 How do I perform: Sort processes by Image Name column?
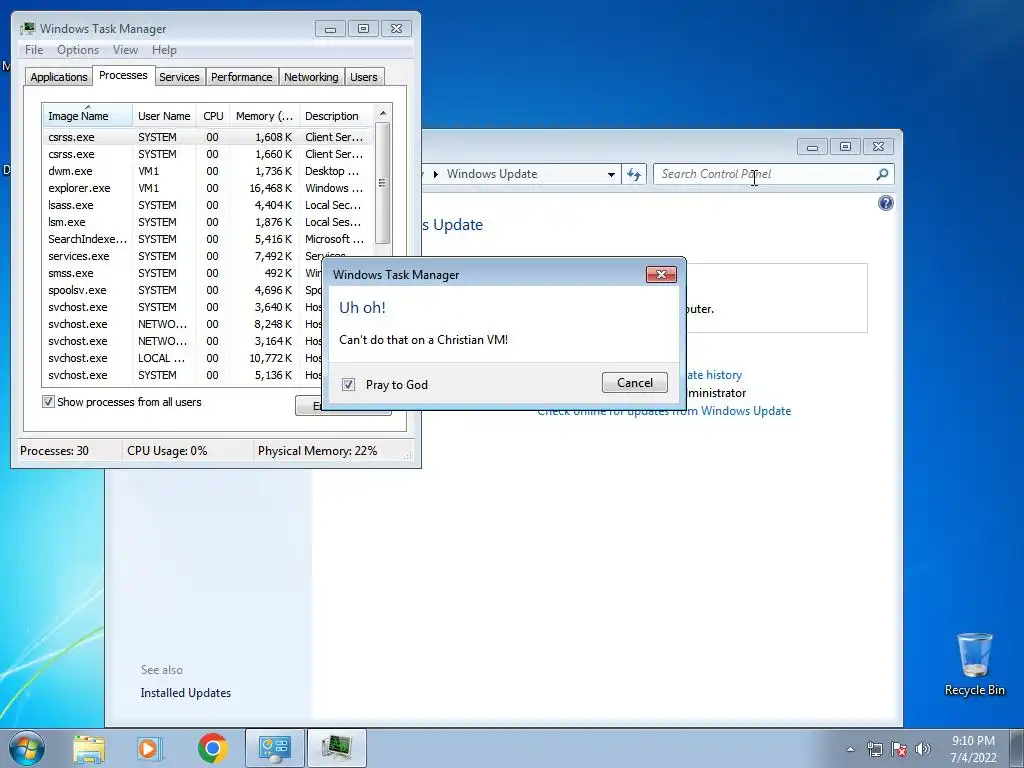(x=88, y=116)
